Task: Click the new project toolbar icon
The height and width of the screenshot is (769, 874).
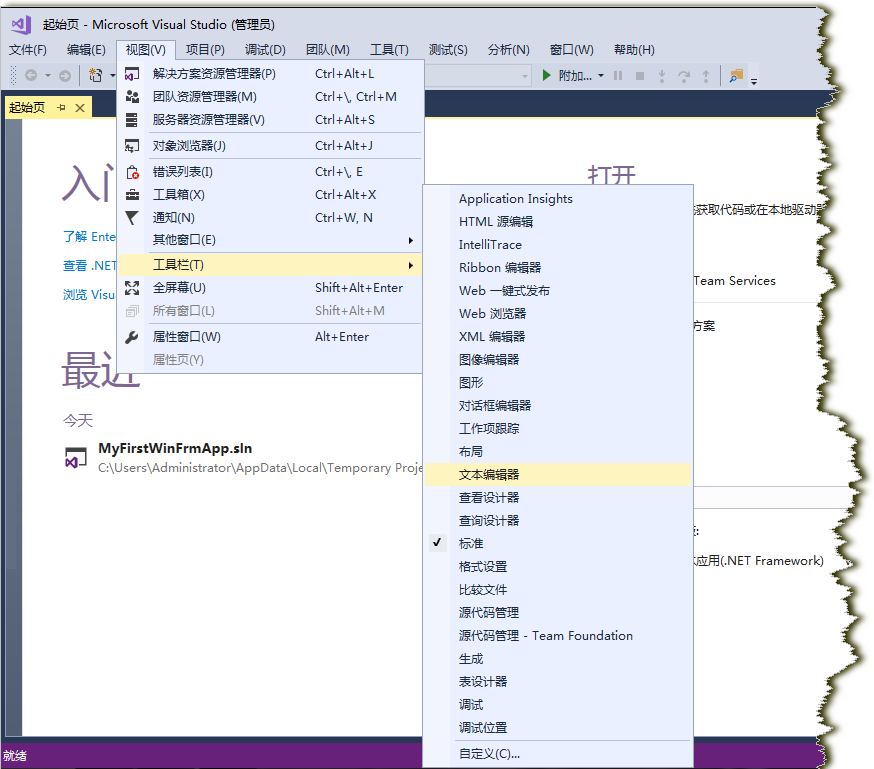Action: click(x=96, y=75)
